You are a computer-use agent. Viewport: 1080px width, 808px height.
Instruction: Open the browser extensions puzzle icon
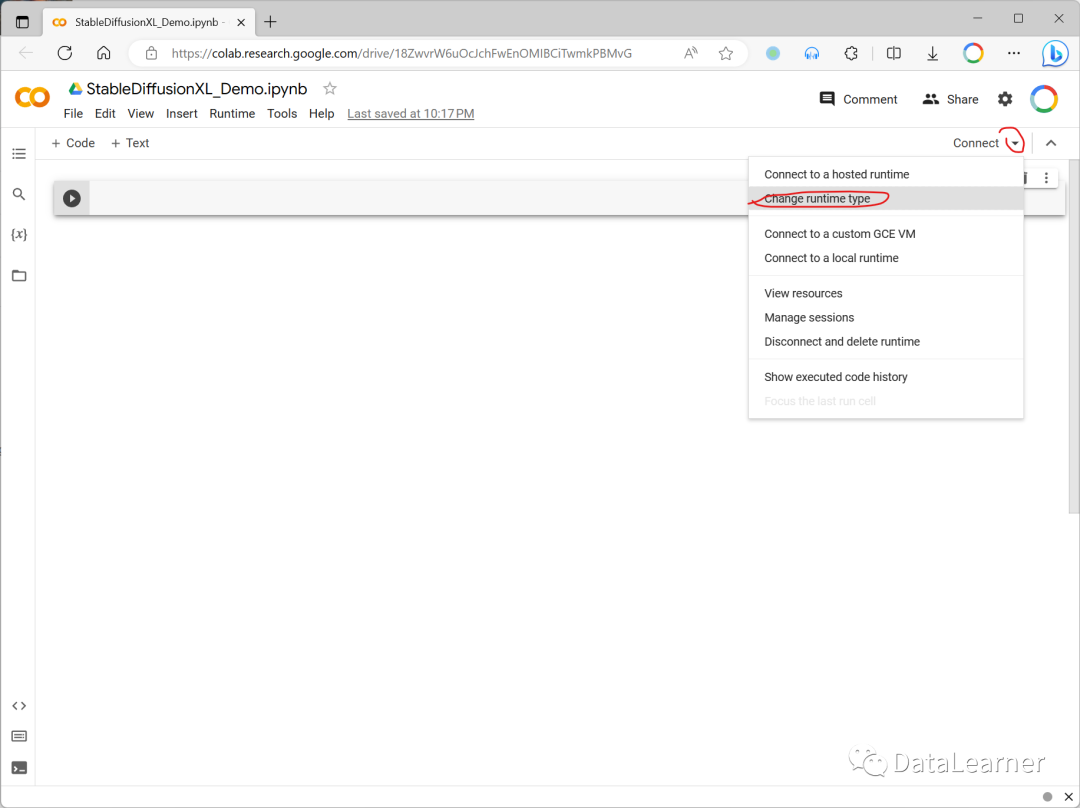[851, 53]
